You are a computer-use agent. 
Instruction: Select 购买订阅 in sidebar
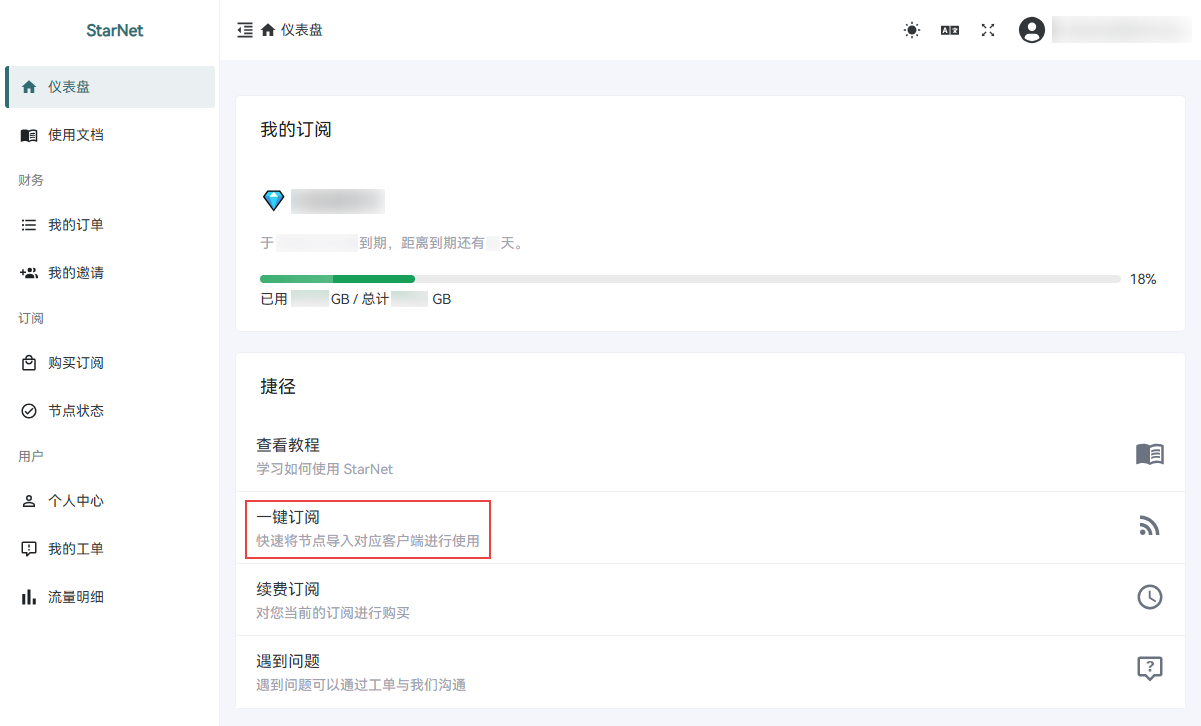pos(76,363)
